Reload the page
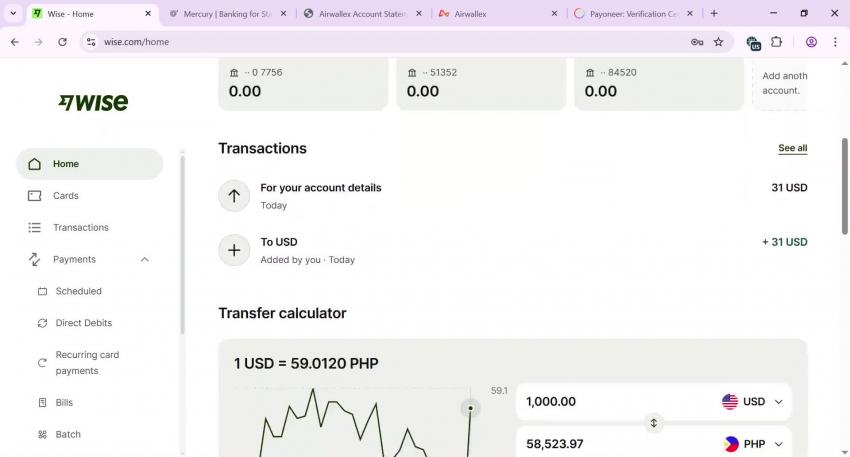Image resolution: width=850 pixels, height=457 pixels. click(x=62, y=42)
